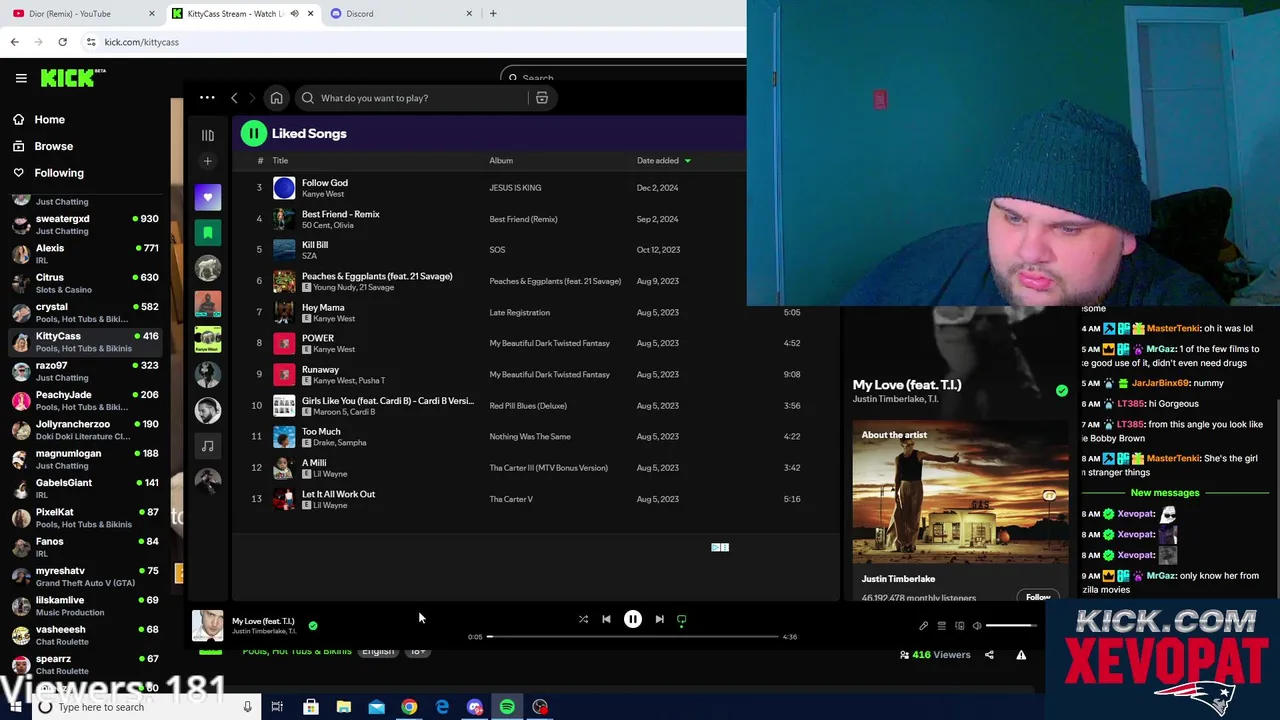Open a new browser tab
The image size is (1280, 720).
pyautogui.click(x=493, y=13)
